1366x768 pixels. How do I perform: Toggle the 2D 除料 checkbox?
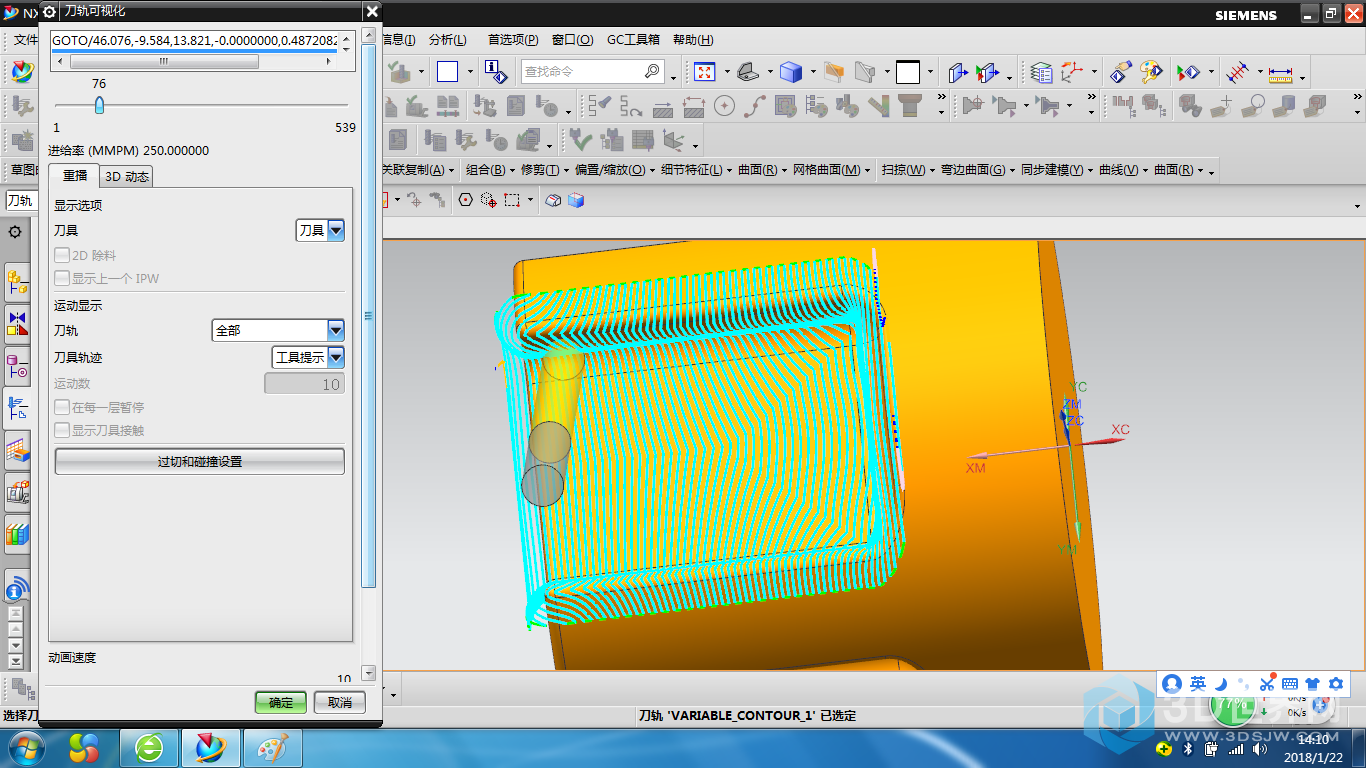[x=62, y=256]
